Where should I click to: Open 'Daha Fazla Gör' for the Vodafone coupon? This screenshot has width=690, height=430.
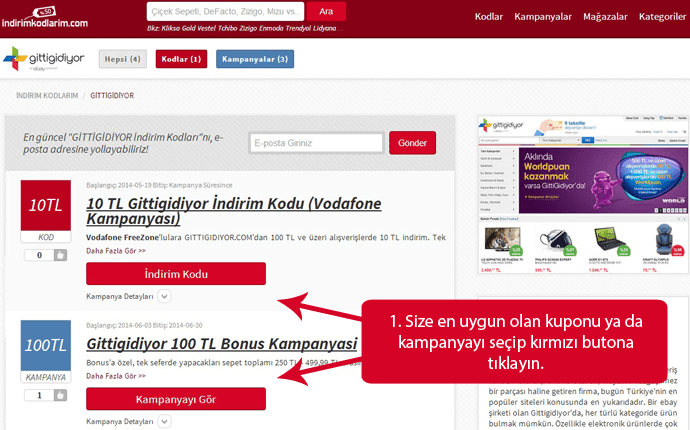click(117, 250)
